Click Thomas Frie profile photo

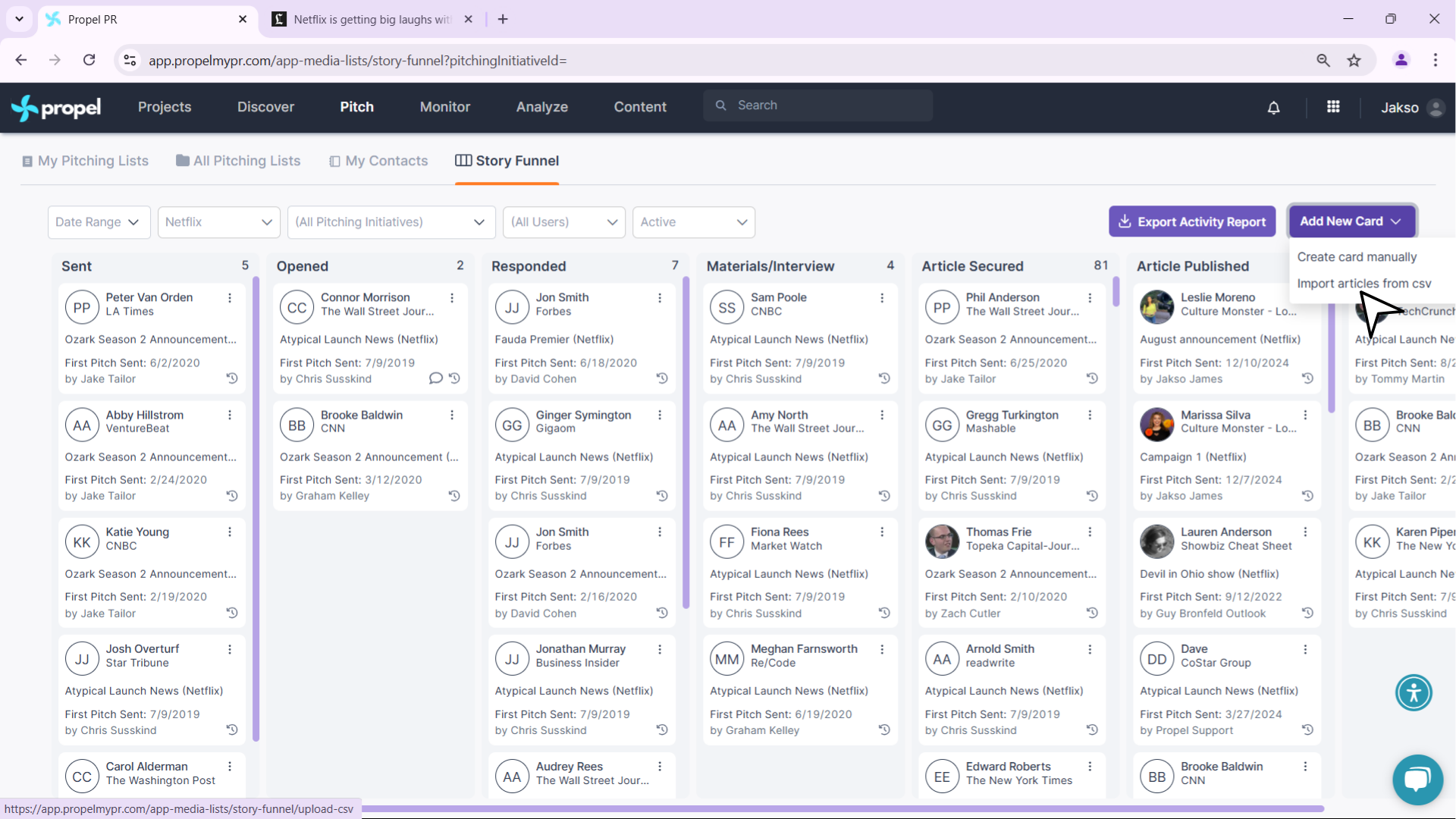pos(942,541)
